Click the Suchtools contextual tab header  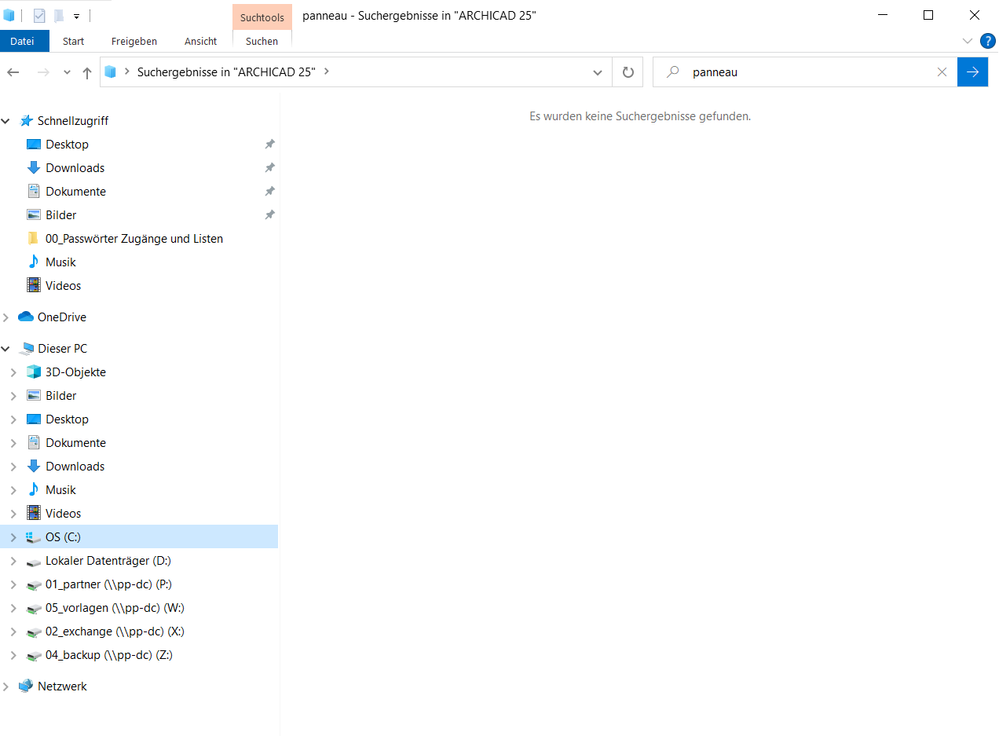(x=262, y=17)
